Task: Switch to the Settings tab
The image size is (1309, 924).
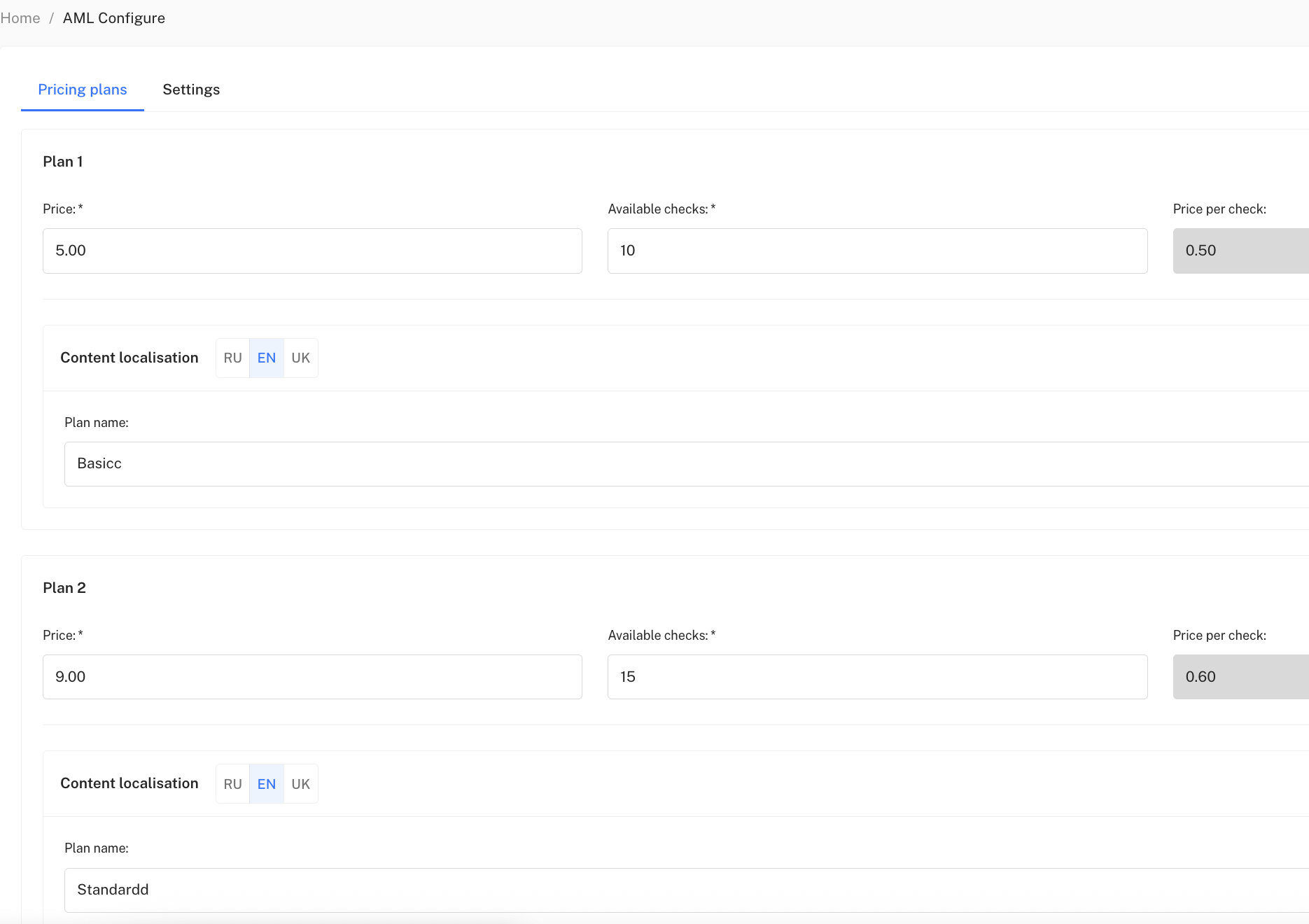Action: click(191, 90)
